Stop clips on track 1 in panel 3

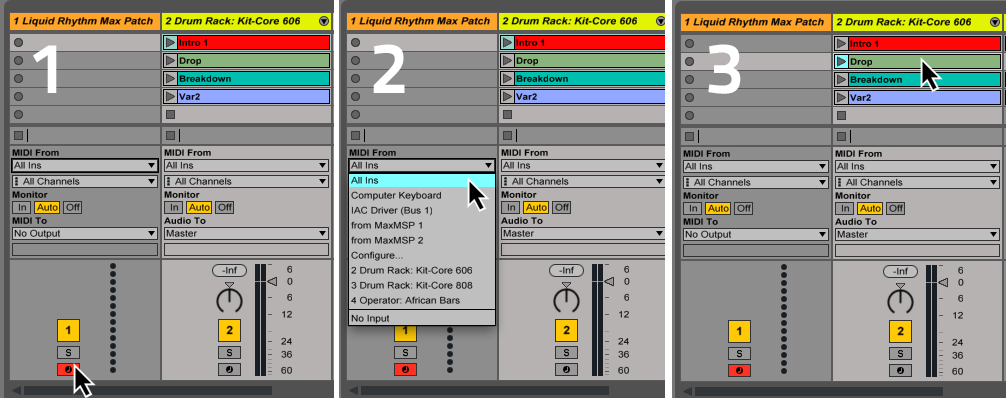click(689, 136)
